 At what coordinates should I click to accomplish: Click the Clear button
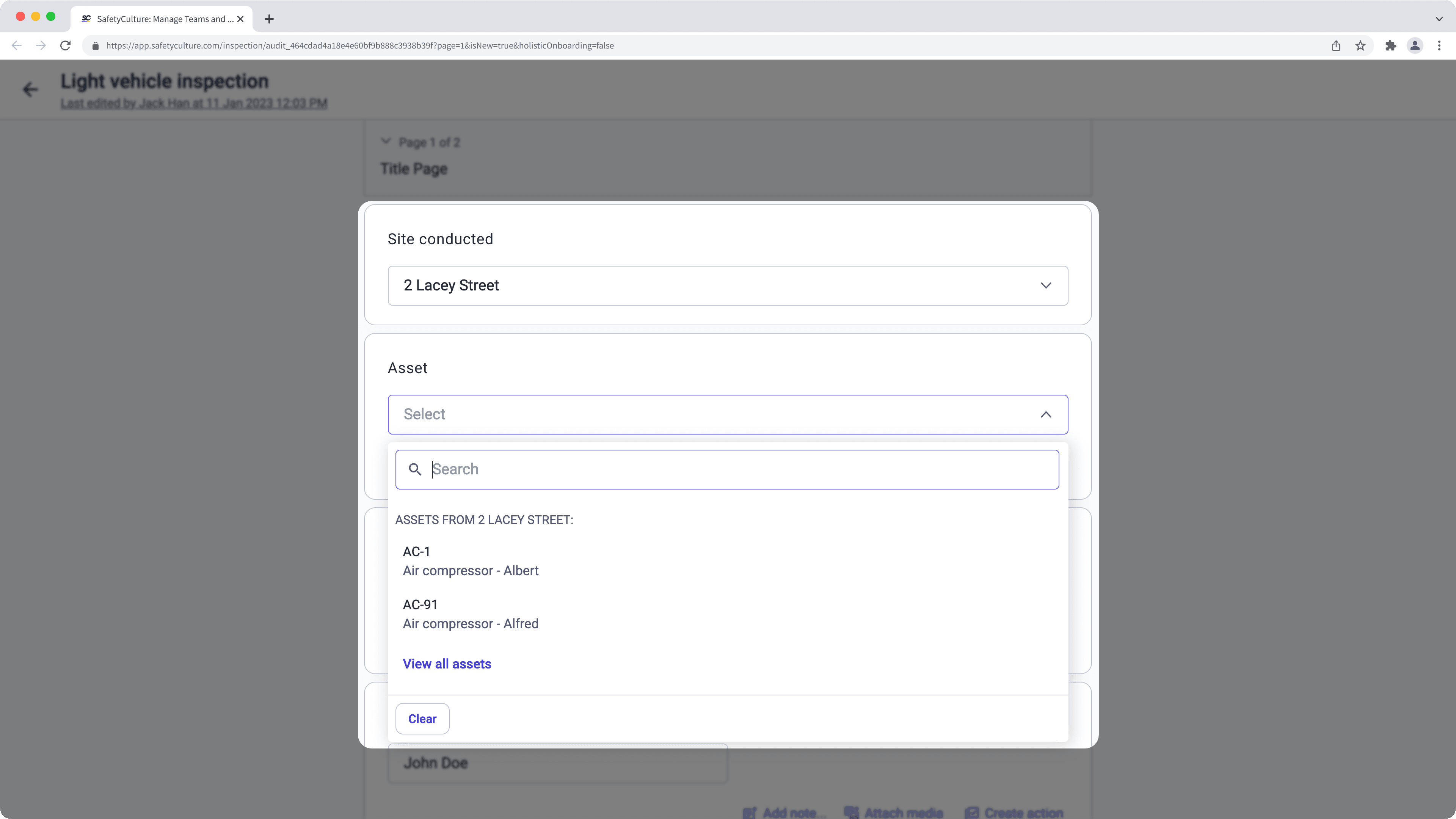click(x=422, y=719)
